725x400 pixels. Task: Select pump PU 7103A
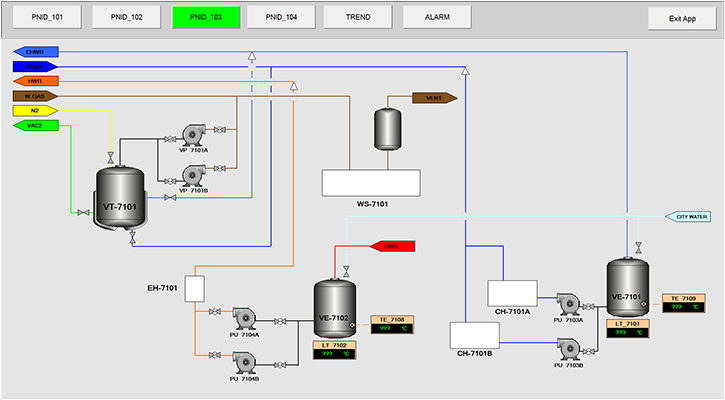point(568,304)
